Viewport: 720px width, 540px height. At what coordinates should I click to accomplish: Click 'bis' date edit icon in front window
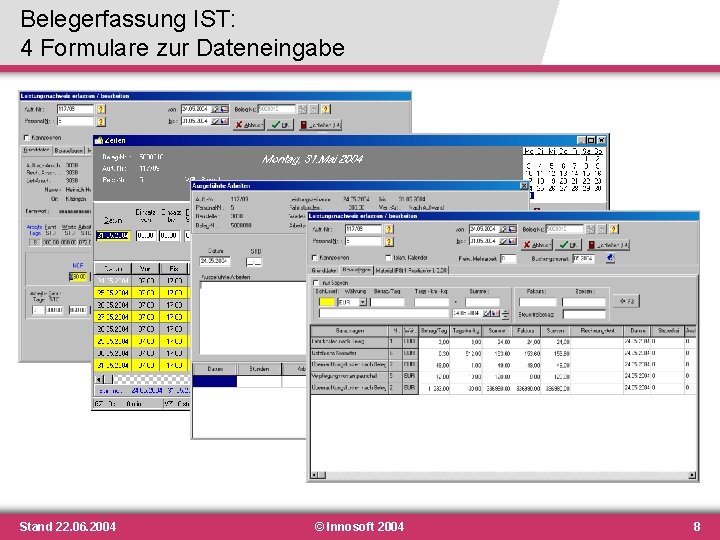tap(504, 241)
